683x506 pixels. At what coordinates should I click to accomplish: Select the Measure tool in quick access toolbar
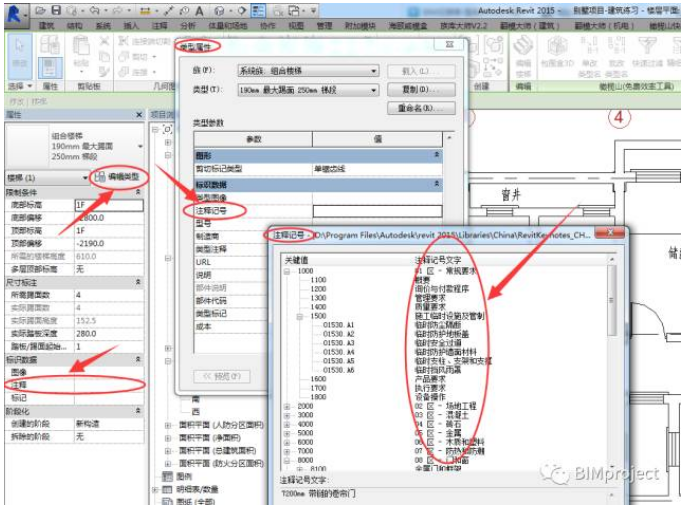click(x=145, y=11)
